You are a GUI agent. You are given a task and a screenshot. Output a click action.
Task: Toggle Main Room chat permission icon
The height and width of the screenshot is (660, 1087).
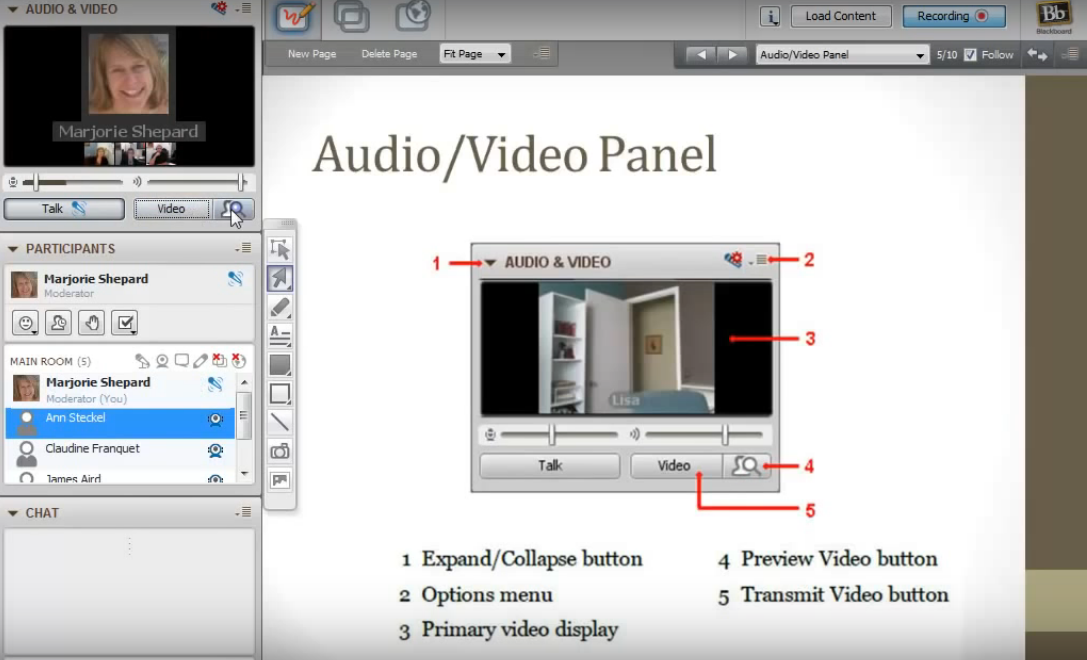click(x=182, y=361)
